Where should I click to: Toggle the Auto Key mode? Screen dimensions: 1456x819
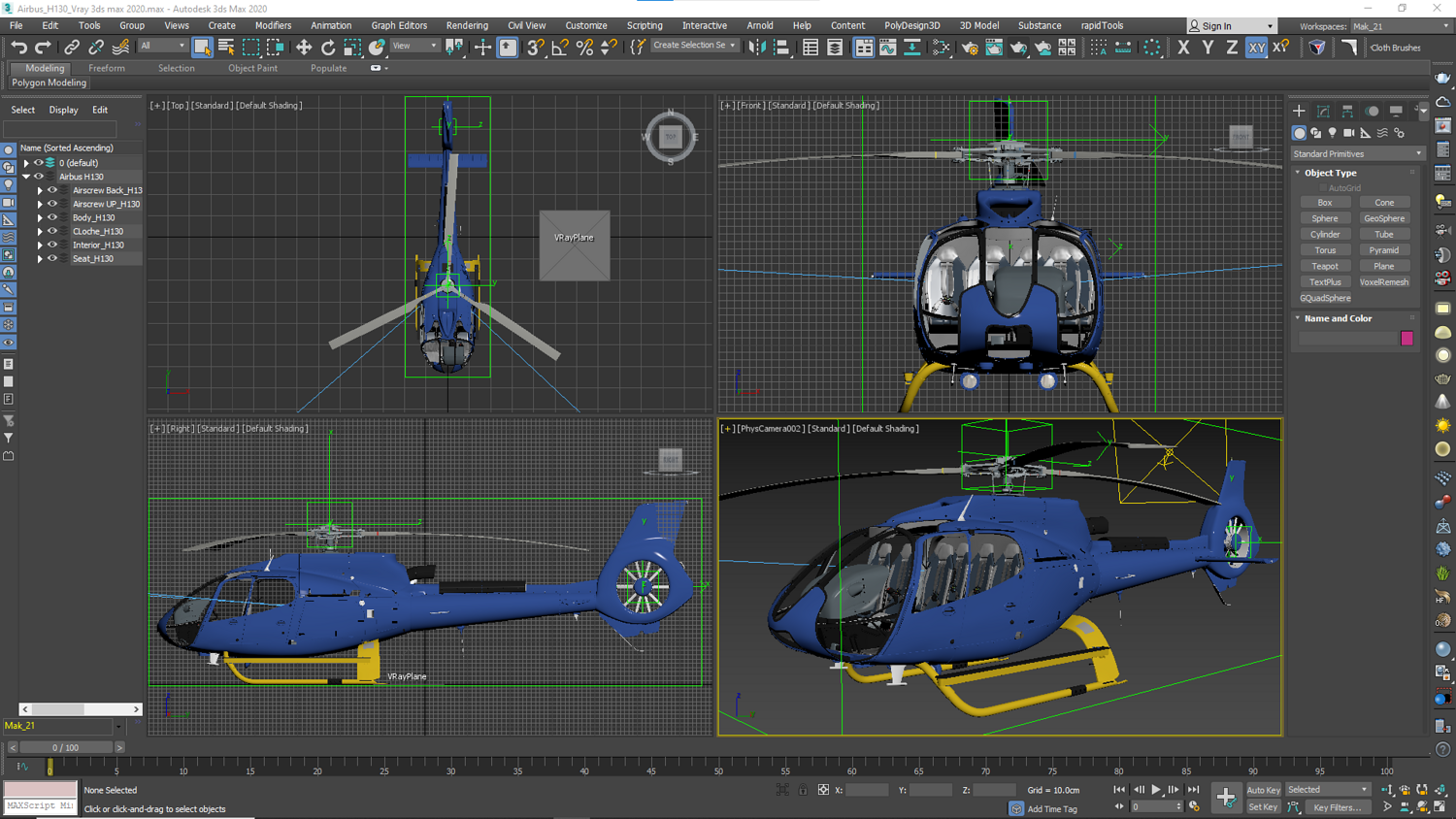click(1263, 790)
